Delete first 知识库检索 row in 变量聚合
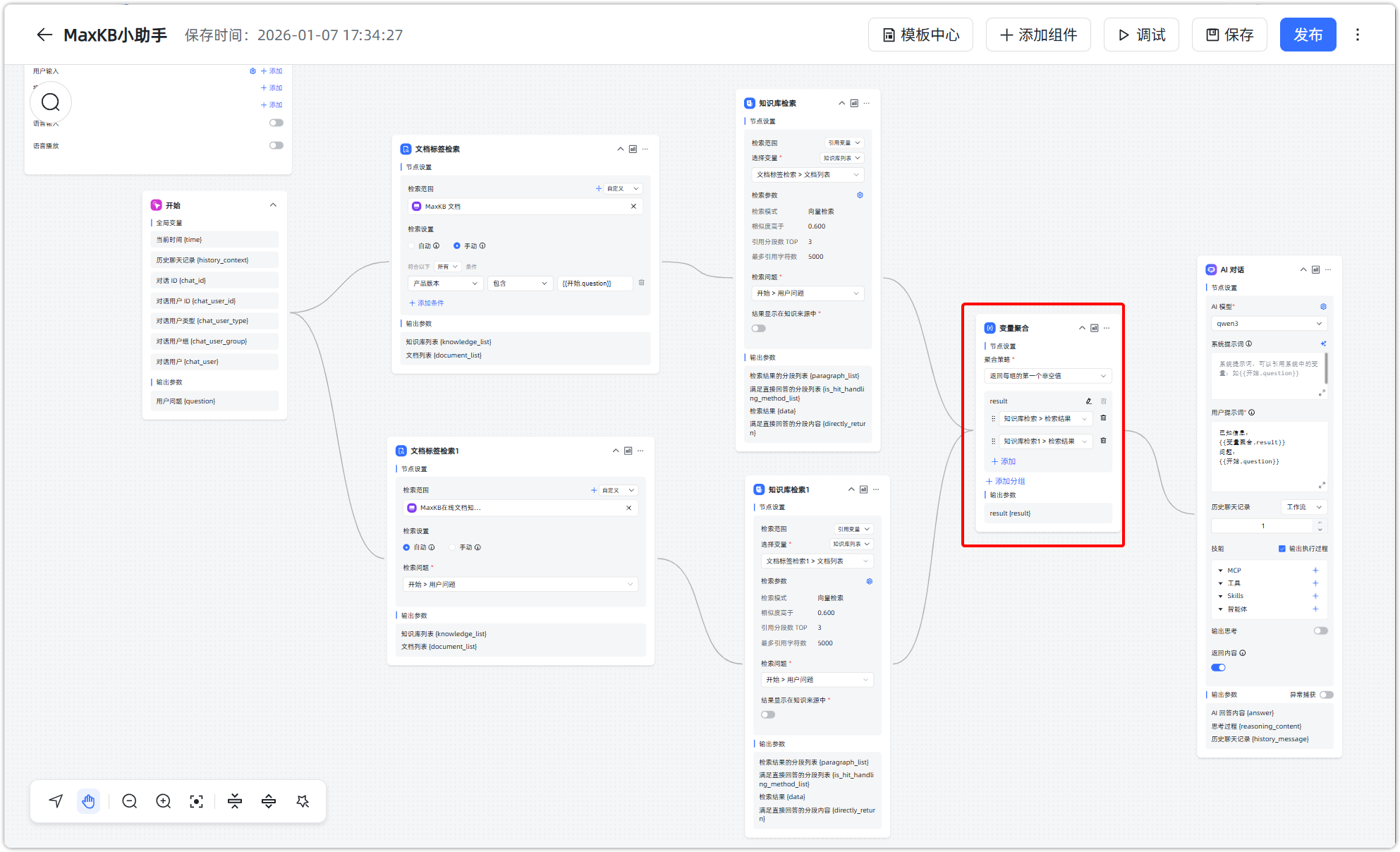Screen dimensions: 1400x852 1103,418
